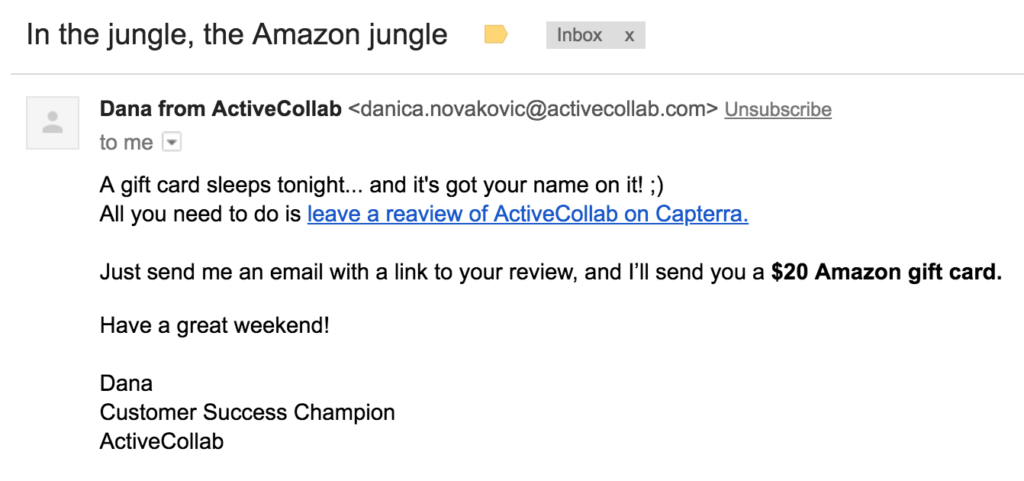This screenshot has height=481, width=1024.
Task: Expand recipient details arrow beside "to me"
Action: [171, 143]
